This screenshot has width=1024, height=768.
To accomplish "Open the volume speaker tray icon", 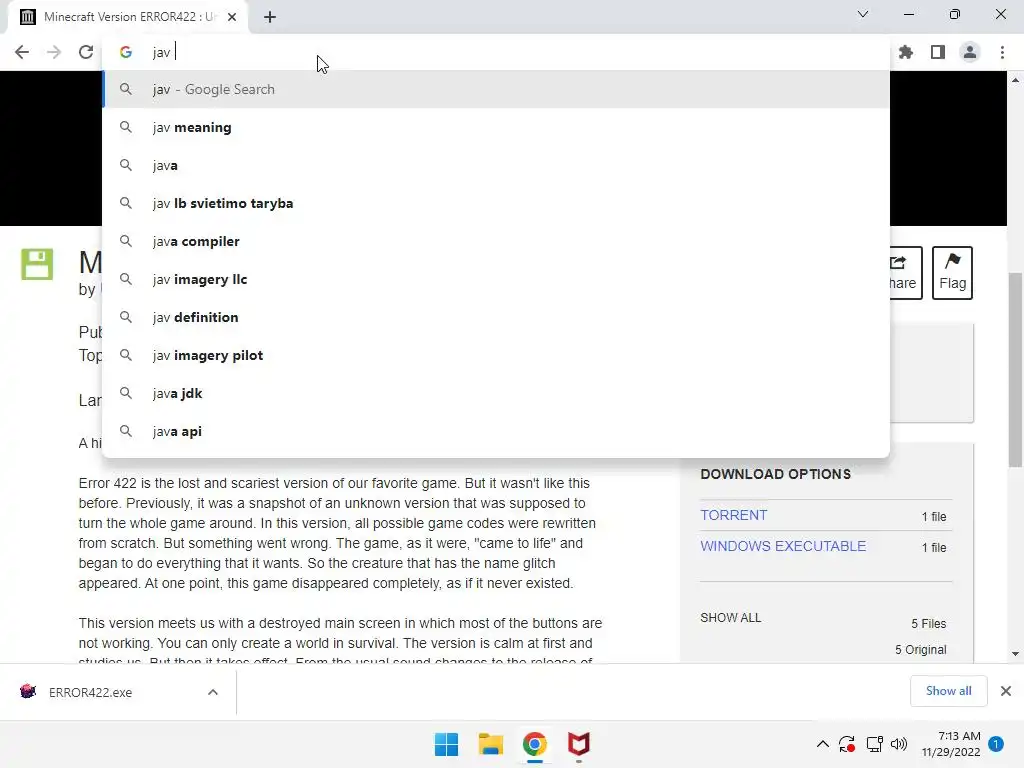I will 899,744.
